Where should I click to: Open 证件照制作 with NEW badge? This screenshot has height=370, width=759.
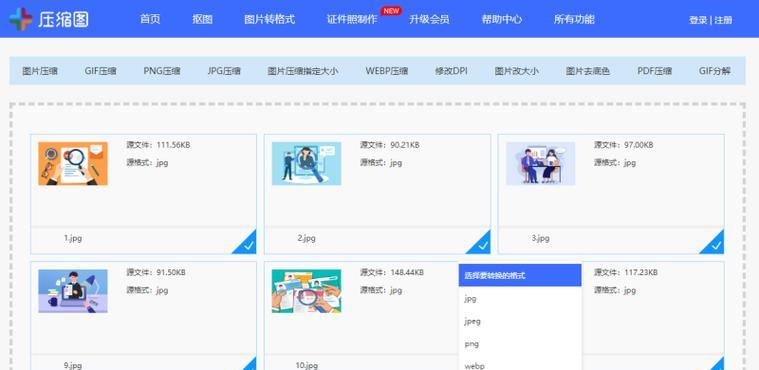[x=352, y=19]
